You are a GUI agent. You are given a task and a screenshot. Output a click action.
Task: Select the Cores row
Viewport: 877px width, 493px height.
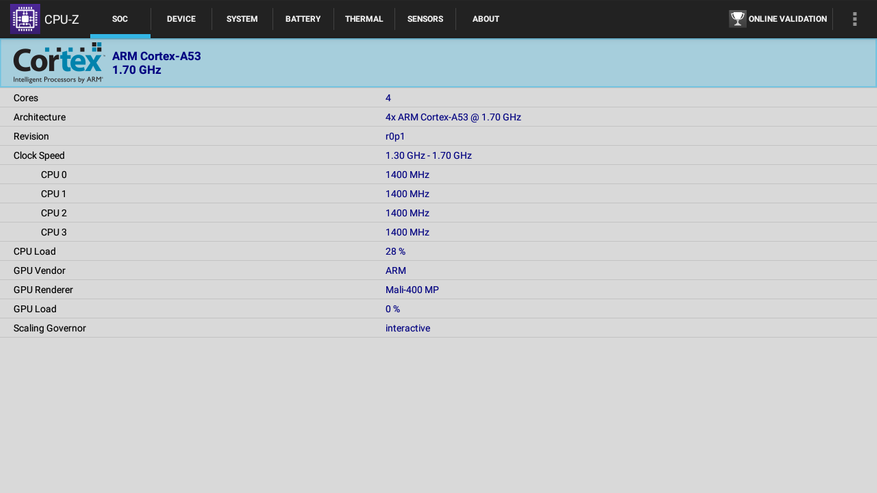(438, 98)
